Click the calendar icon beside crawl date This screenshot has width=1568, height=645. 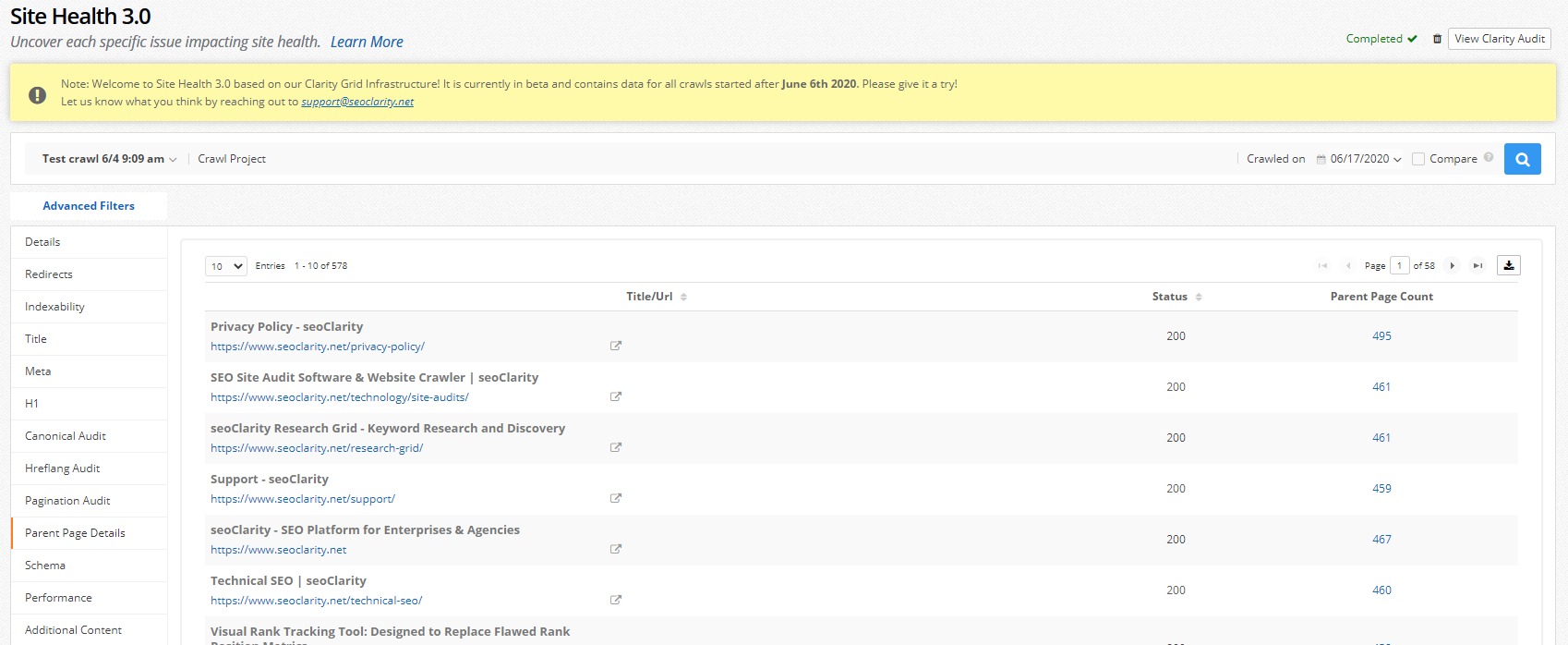tap(1321, 159)
